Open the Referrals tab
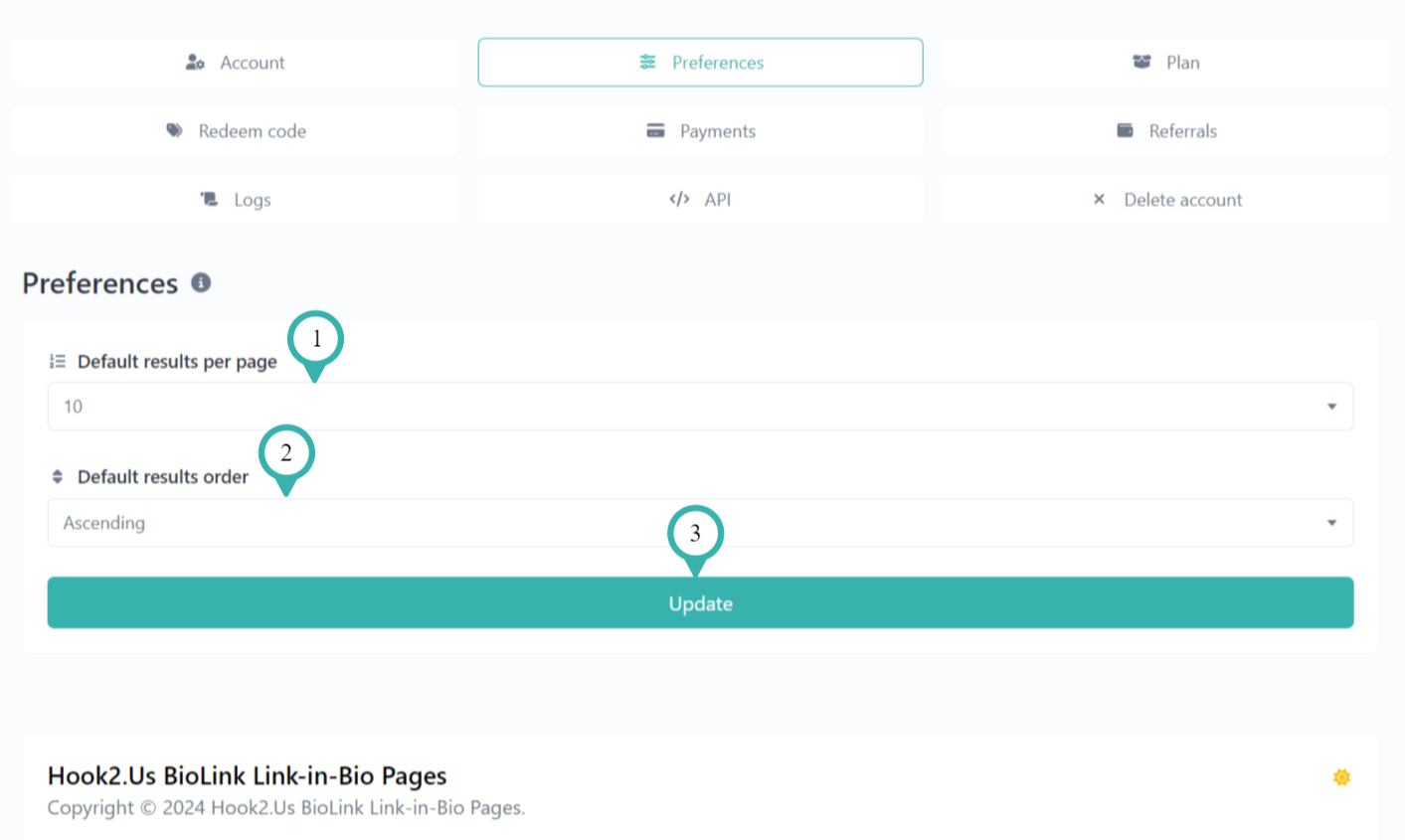This screenshot has width=1405, height=840. pyautogui.click(x=1164, y=130)
